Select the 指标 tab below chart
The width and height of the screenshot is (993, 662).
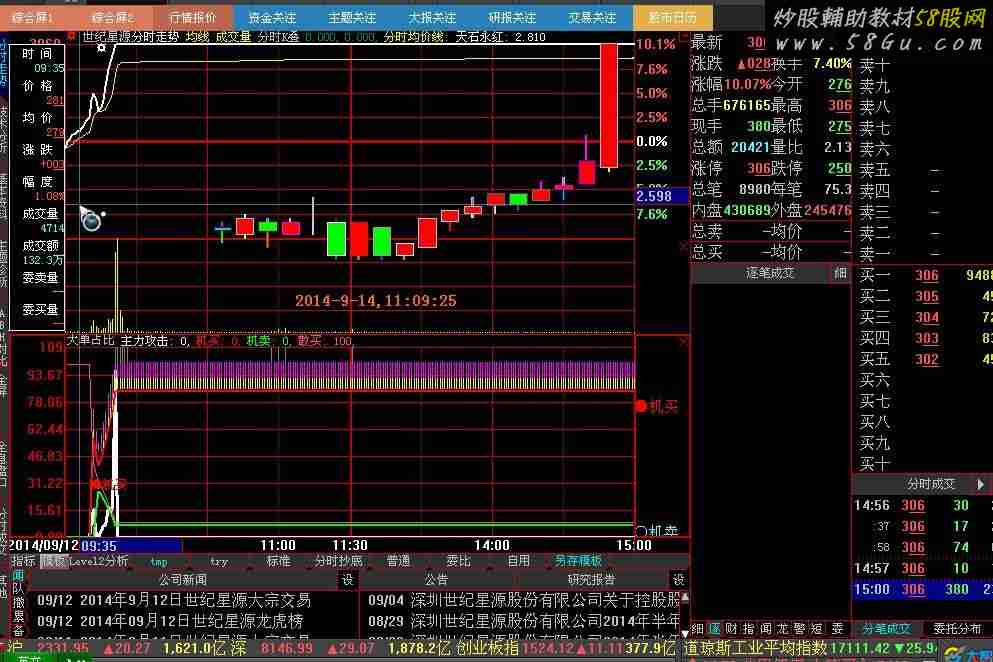click(23, 561)
